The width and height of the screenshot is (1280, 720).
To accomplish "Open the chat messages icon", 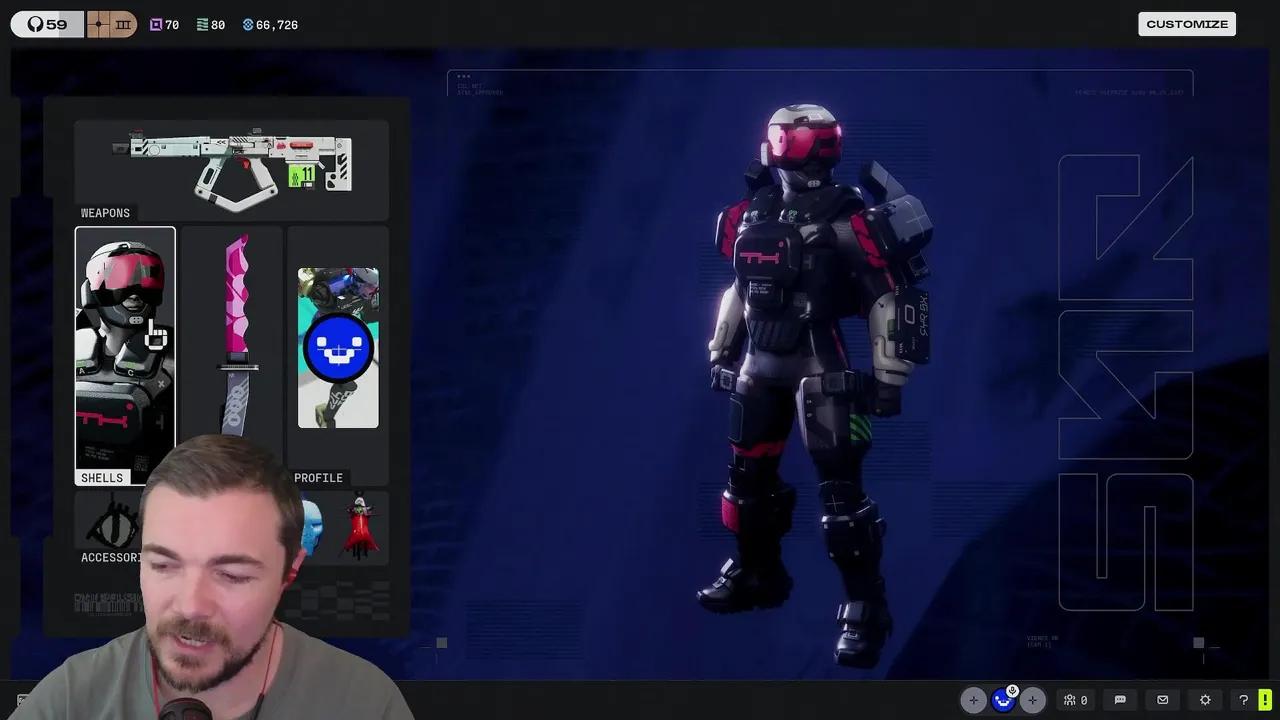I will pos(1120,700).
